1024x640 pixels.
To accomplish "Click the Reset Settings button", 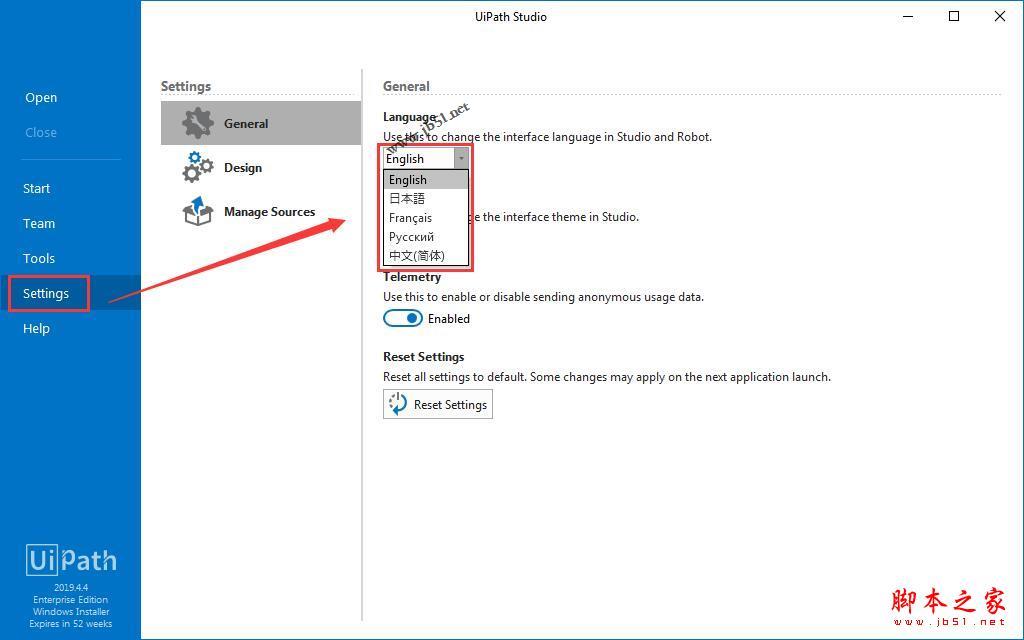I will (x=438, y=404).
